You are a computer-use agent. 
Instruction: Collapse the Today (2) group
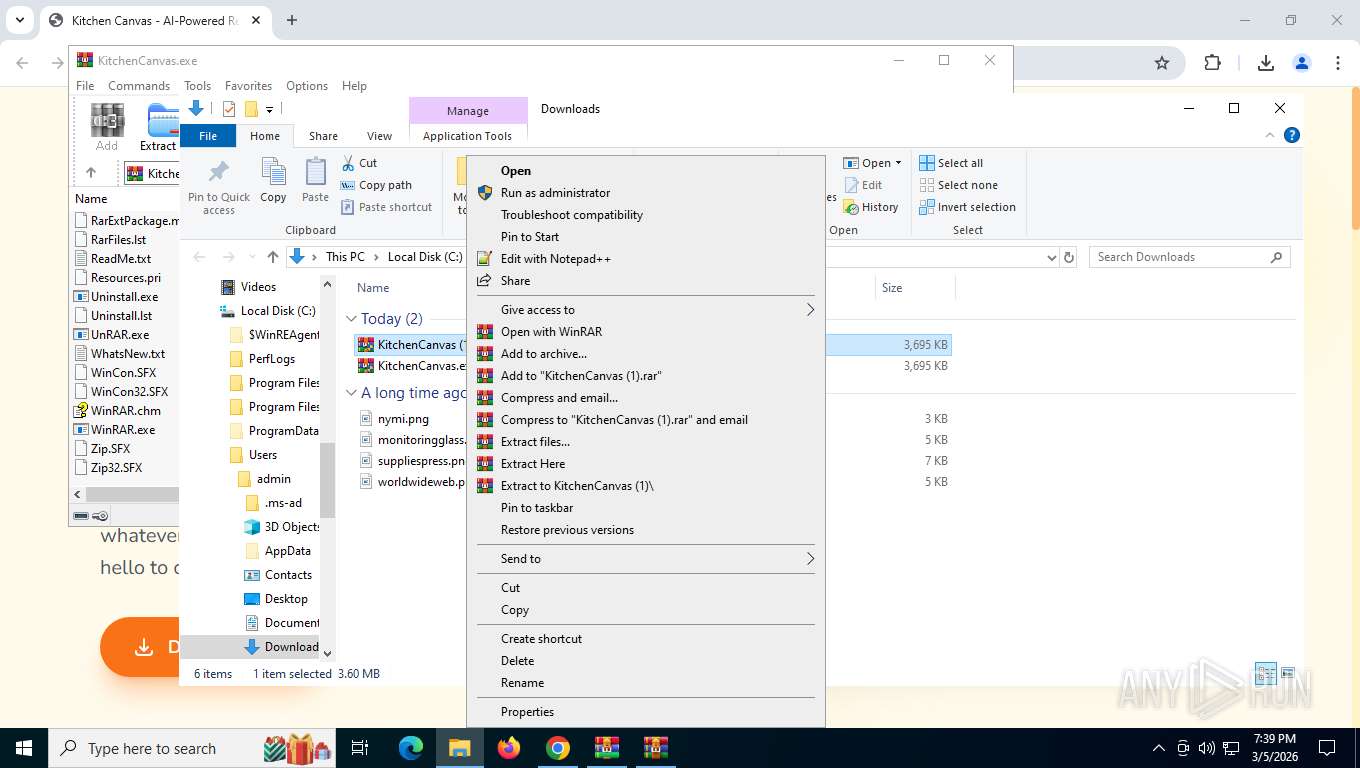coord(351,319)
